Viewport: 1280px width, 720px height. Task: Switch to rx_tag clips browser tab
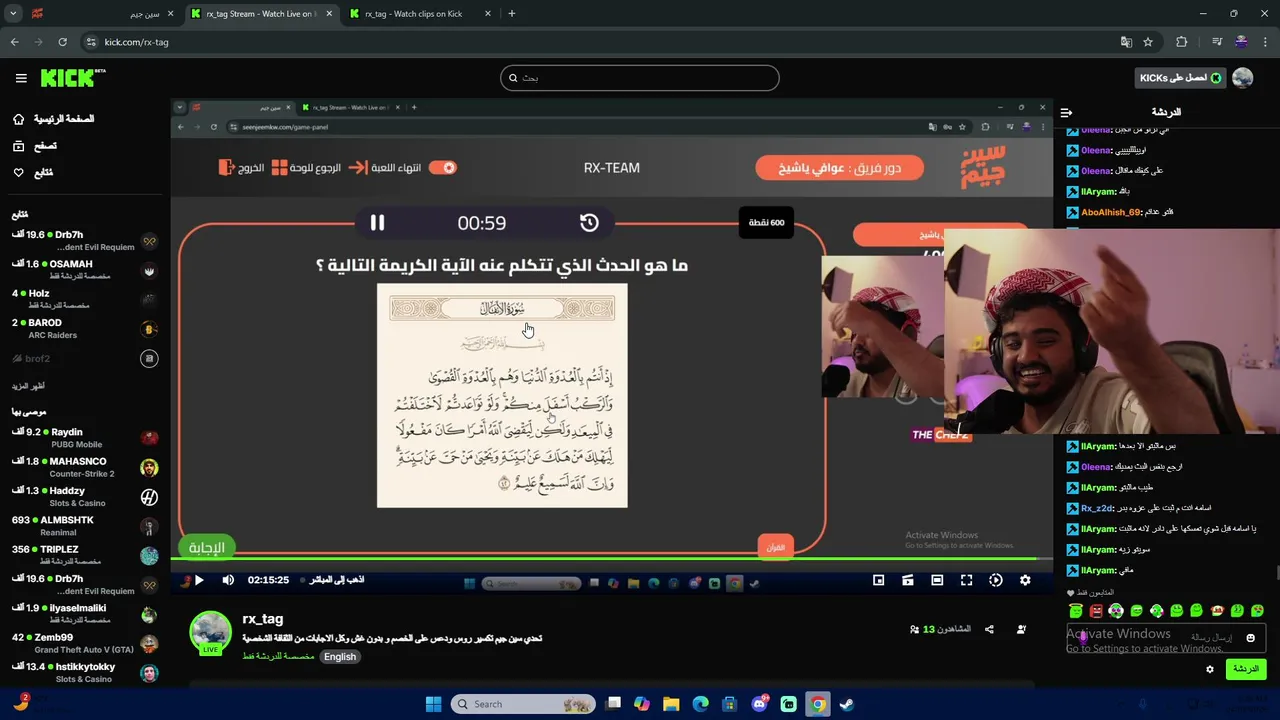tap(419, 14)
